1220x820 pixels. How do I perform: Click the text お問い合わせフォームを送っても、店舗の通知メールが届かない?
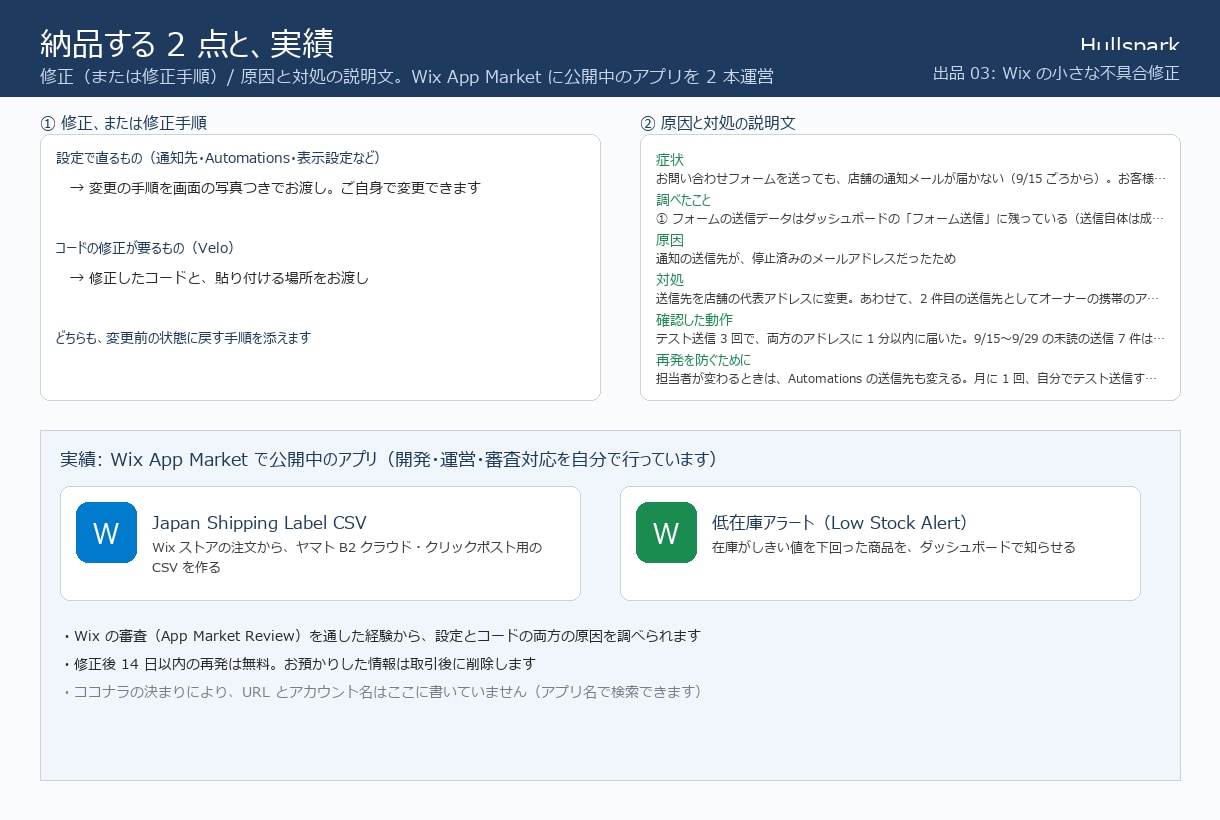point(911,178)
